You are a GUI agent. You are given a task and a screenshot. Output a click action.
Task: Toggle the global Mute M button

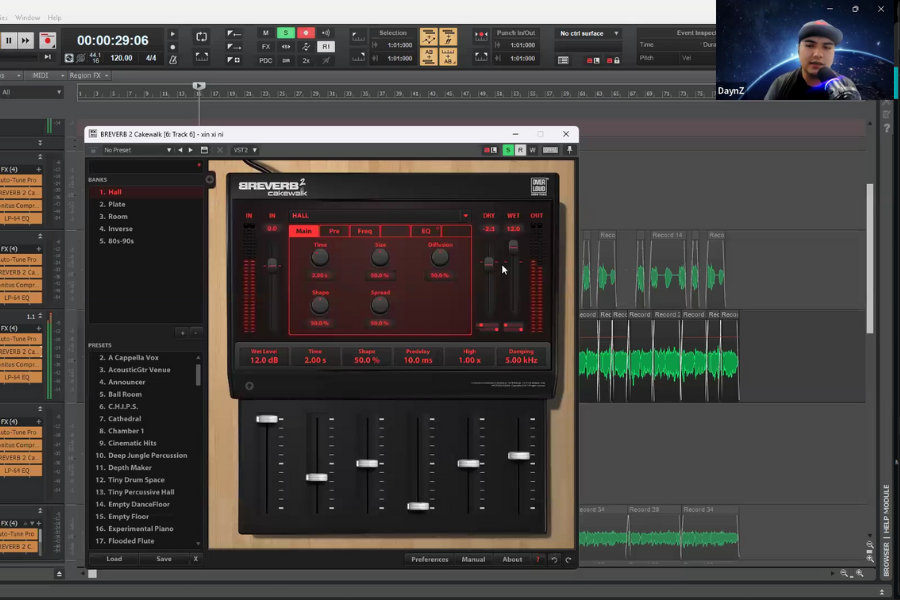[x=266, y=33]
